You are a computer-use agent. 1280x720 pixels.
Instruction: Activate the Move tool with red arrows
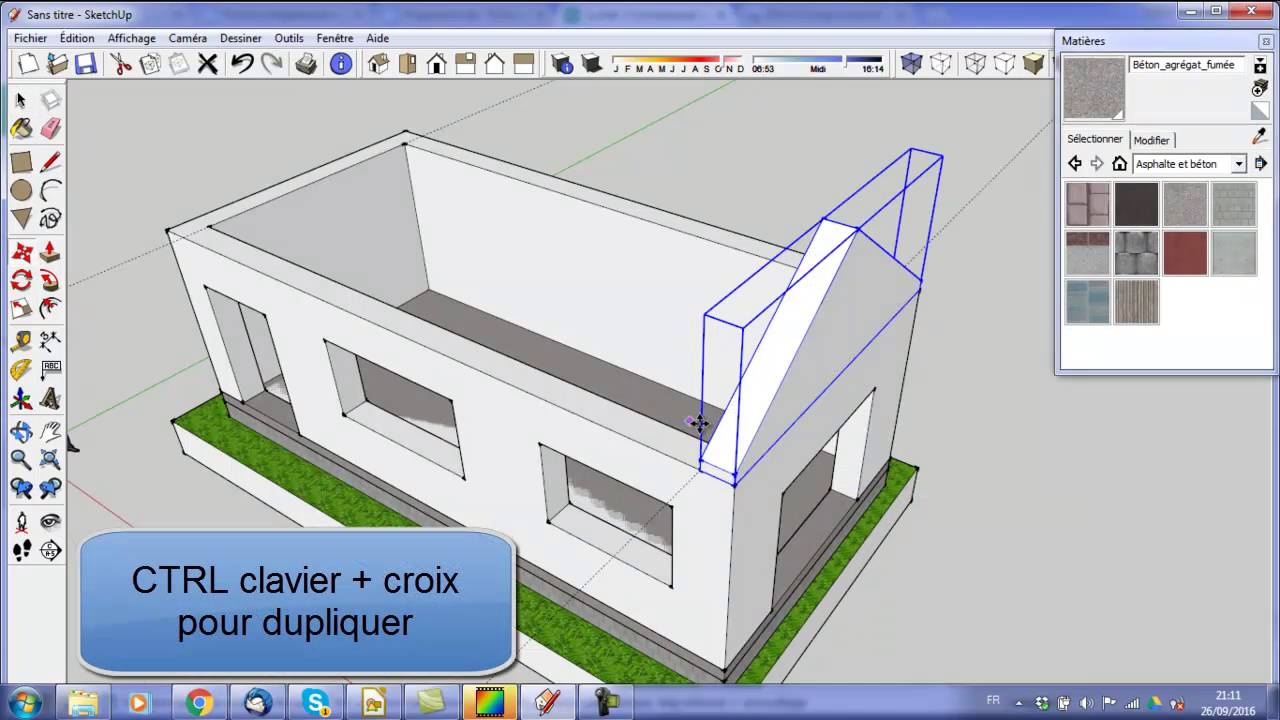(x=21, y=252)
